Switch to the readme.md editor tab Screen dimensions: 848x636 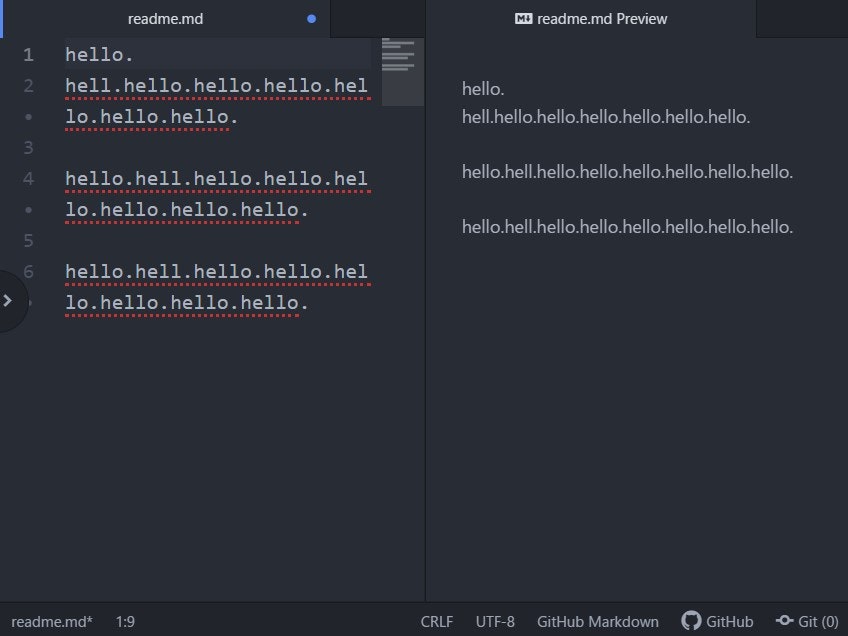click(x=165, y=19)
